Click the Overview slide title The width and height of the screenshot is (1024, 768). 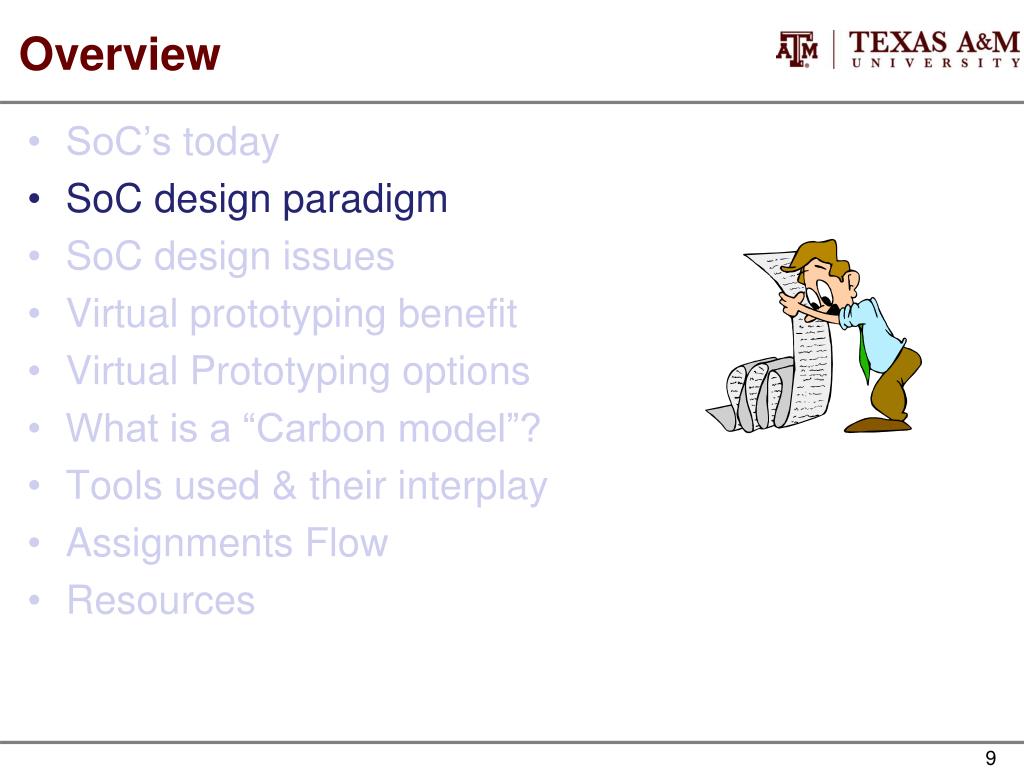[x=120, y=54]
